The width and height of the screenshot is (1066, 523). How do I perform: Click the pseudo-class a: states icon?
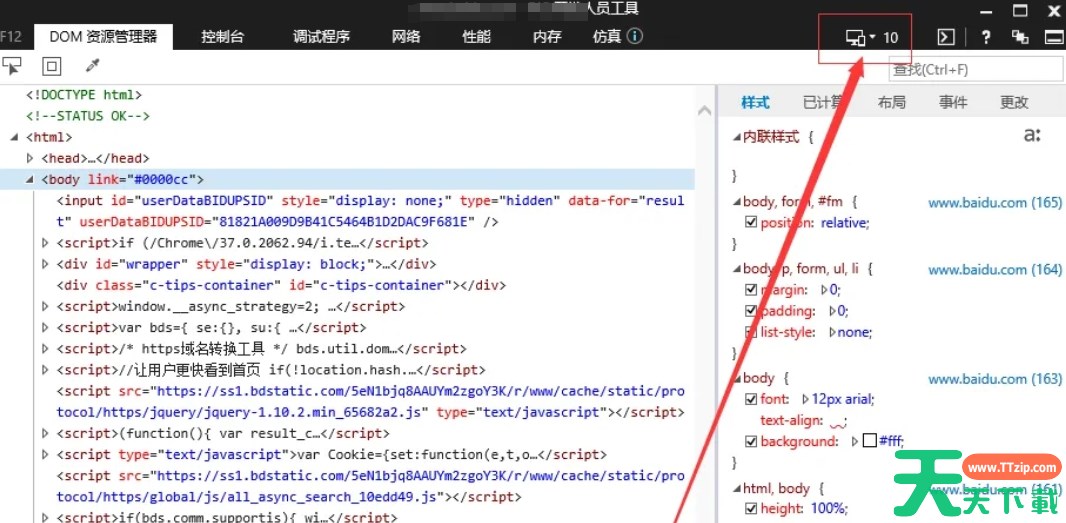coord(1032,135)
